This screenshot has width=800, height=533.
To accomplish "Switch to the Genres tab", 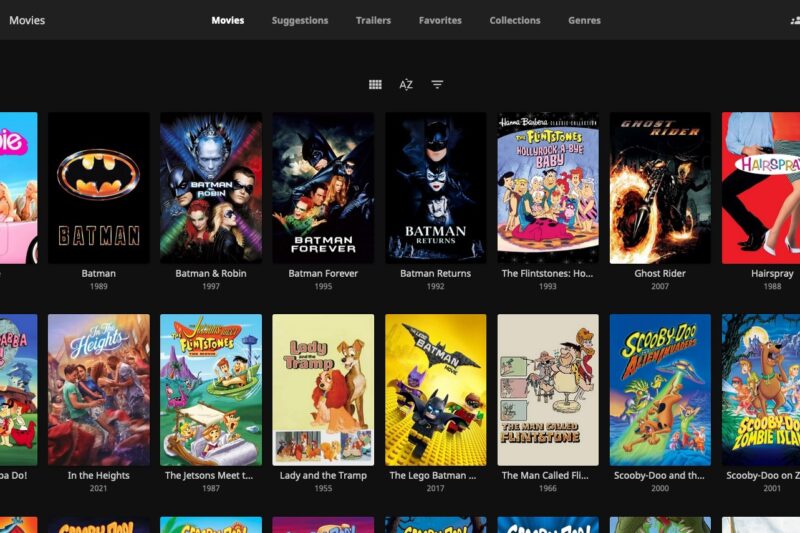I will point(584,20).
